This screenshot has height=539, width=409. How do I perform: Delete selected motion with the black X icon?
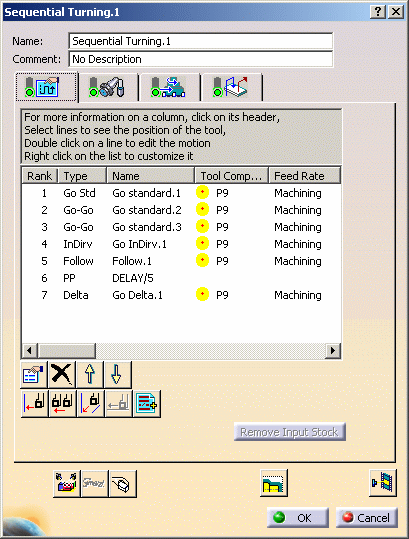point(62,374)
